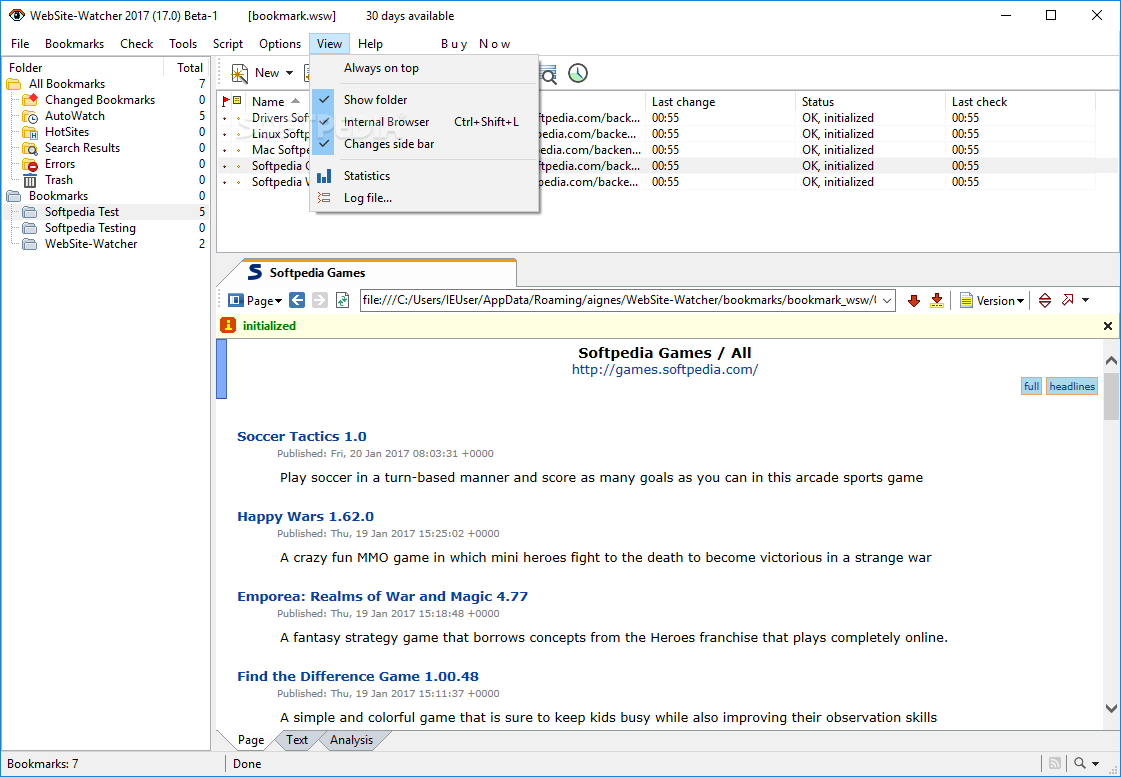Open dropdown arrow after external-open icon
The image size is (1121, 777).
click(1085, 300)
